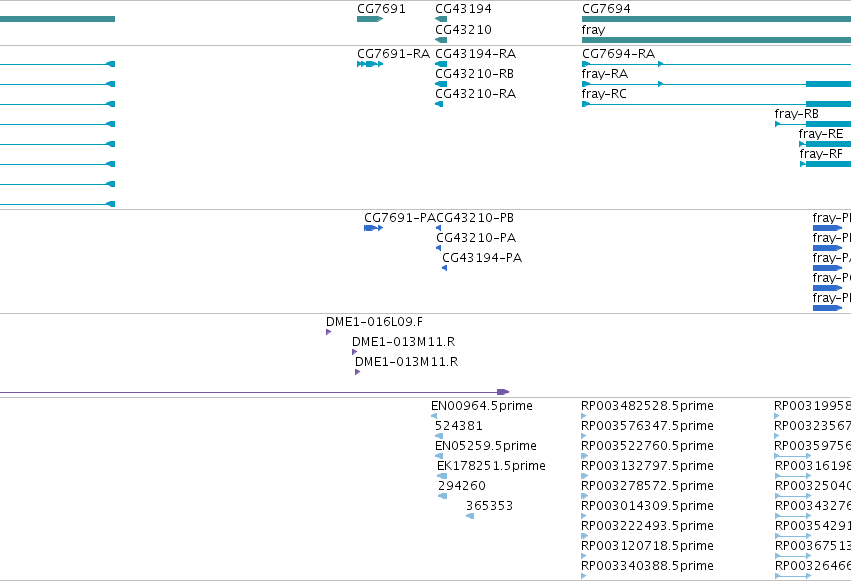Open the RP003340388.5prime feature label

pos(647,566)
